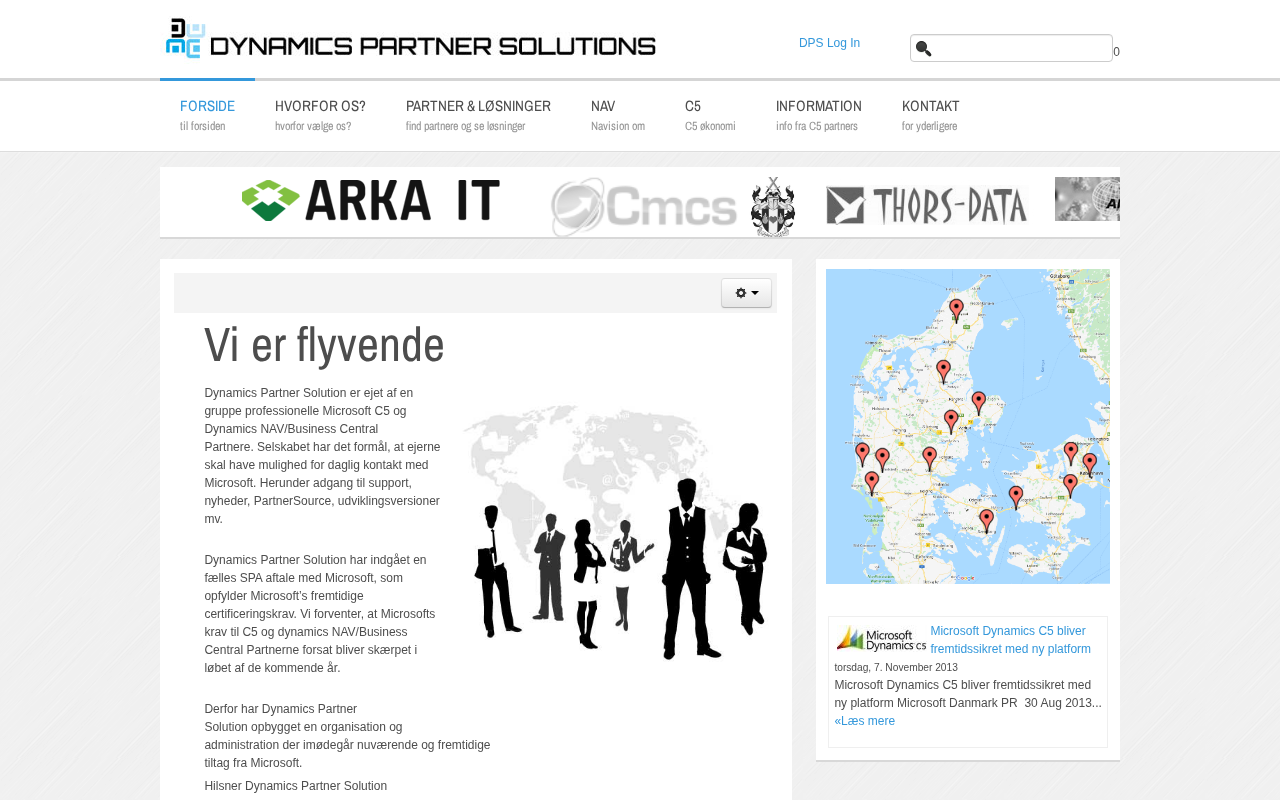The width and height of the screenshot is (1280, 800).
Task: Open the KONTAKT menu item
Action: 931,116
